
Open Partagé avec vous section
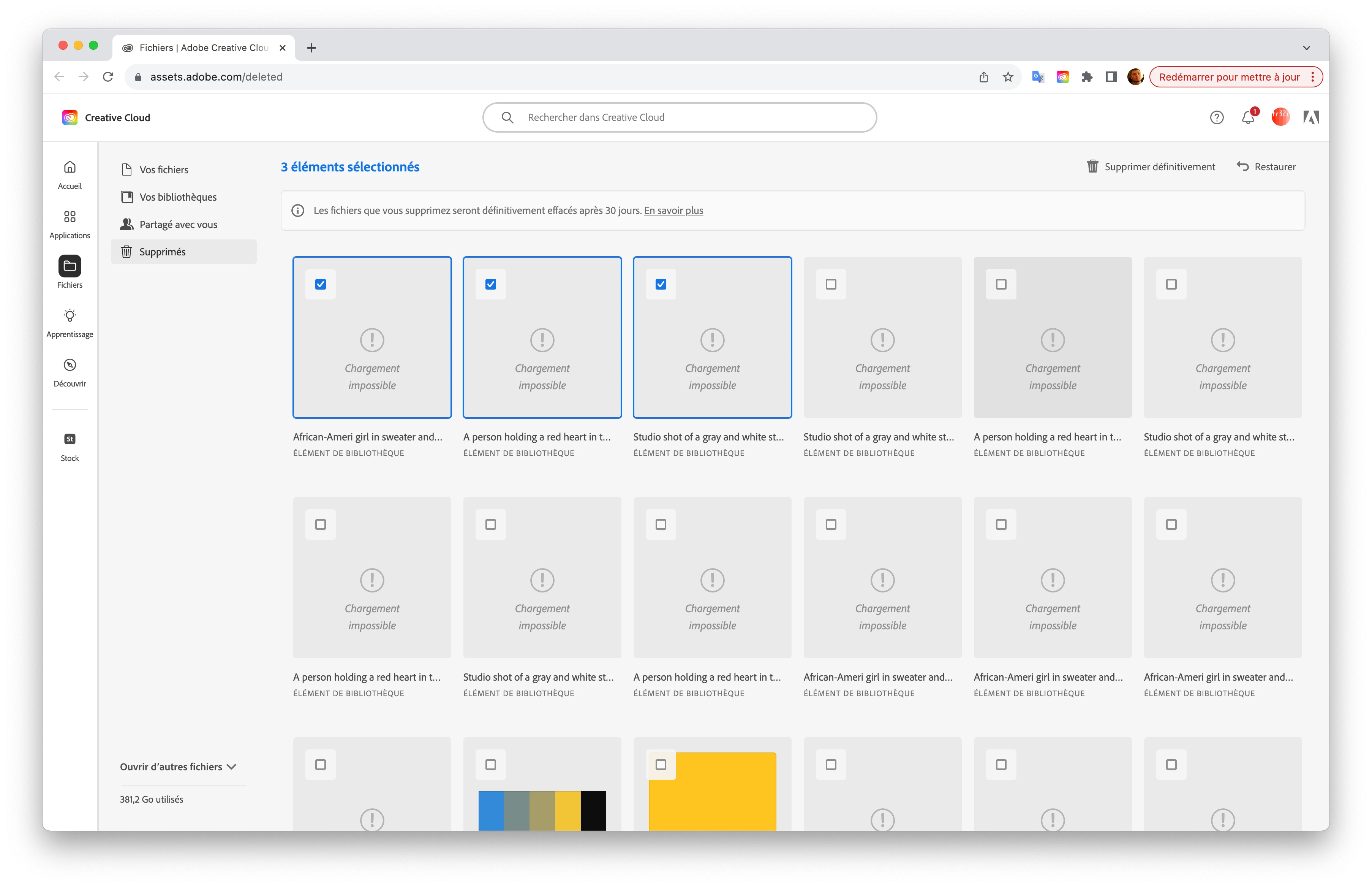[x=178, y=225]
